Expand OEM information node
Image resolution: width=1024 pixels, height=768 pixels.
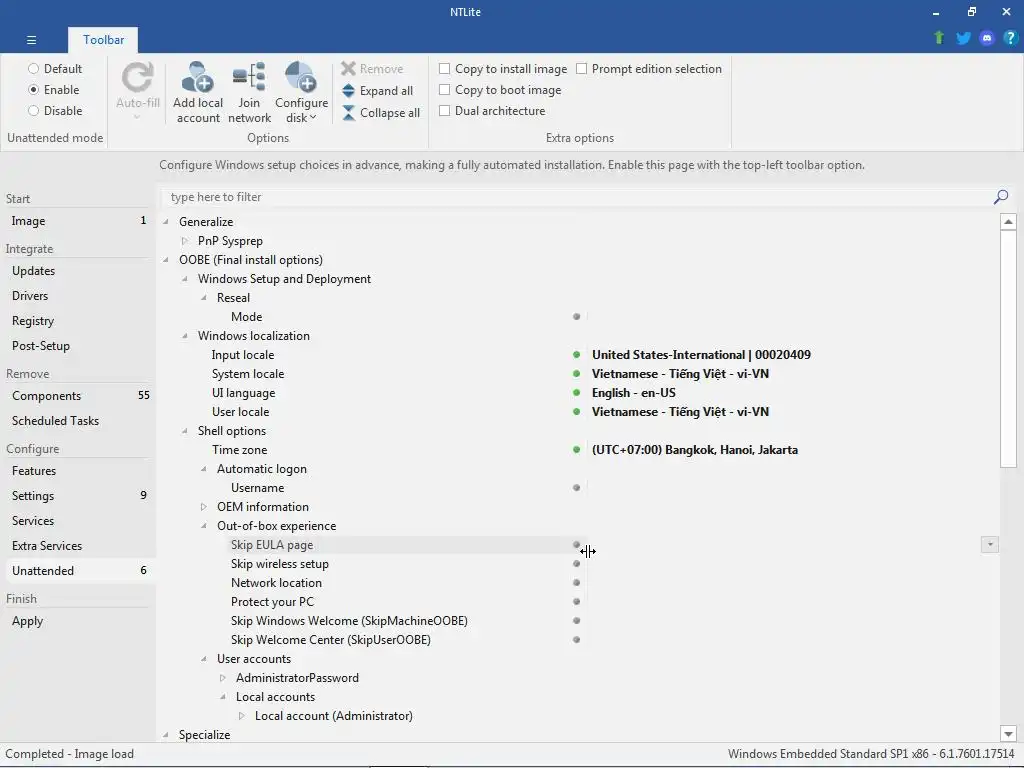pyautogui.click(x=204, y=507)
